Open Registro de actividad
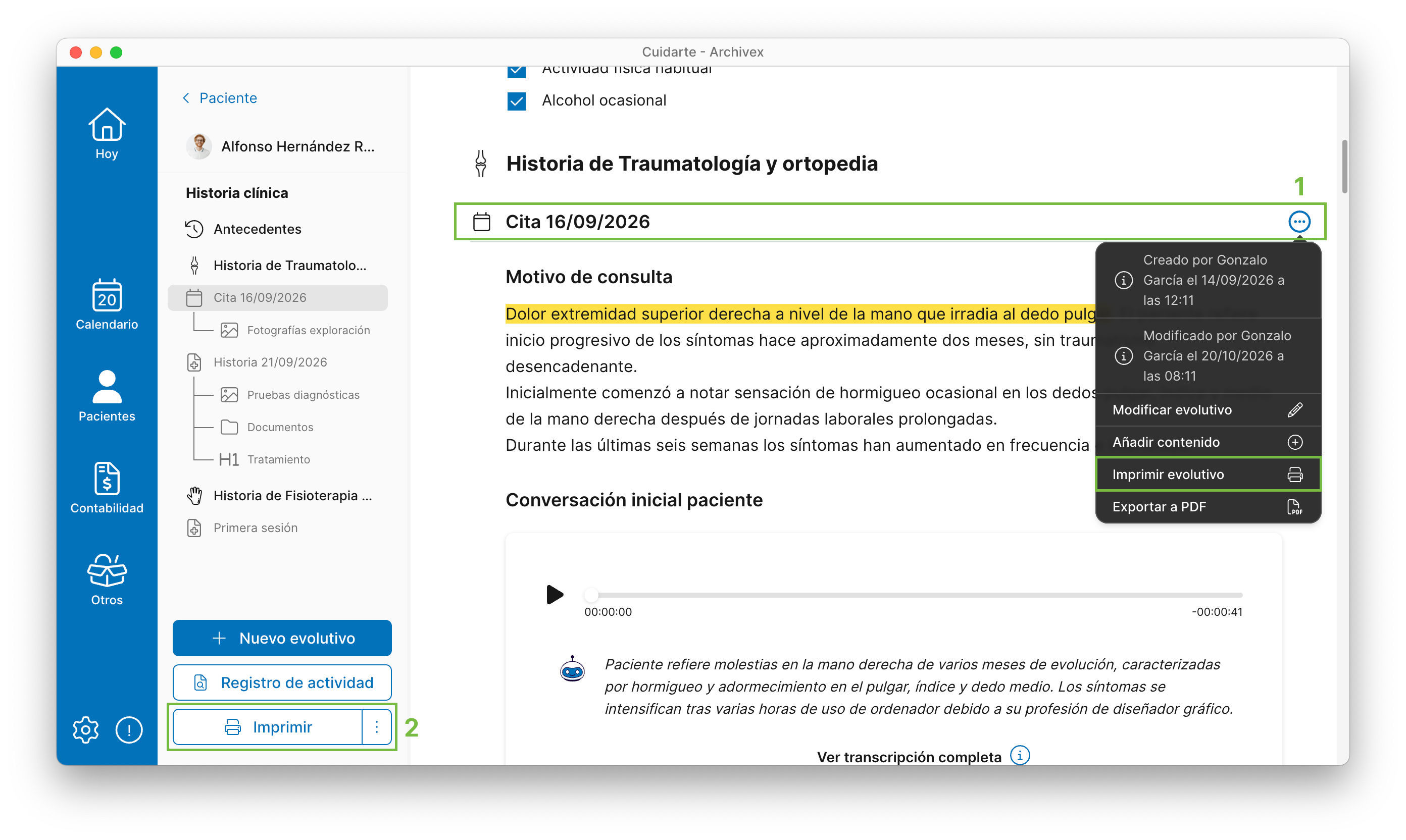Image resolution: width=1406 pixels, height=840 pixels. coord(282,682)
